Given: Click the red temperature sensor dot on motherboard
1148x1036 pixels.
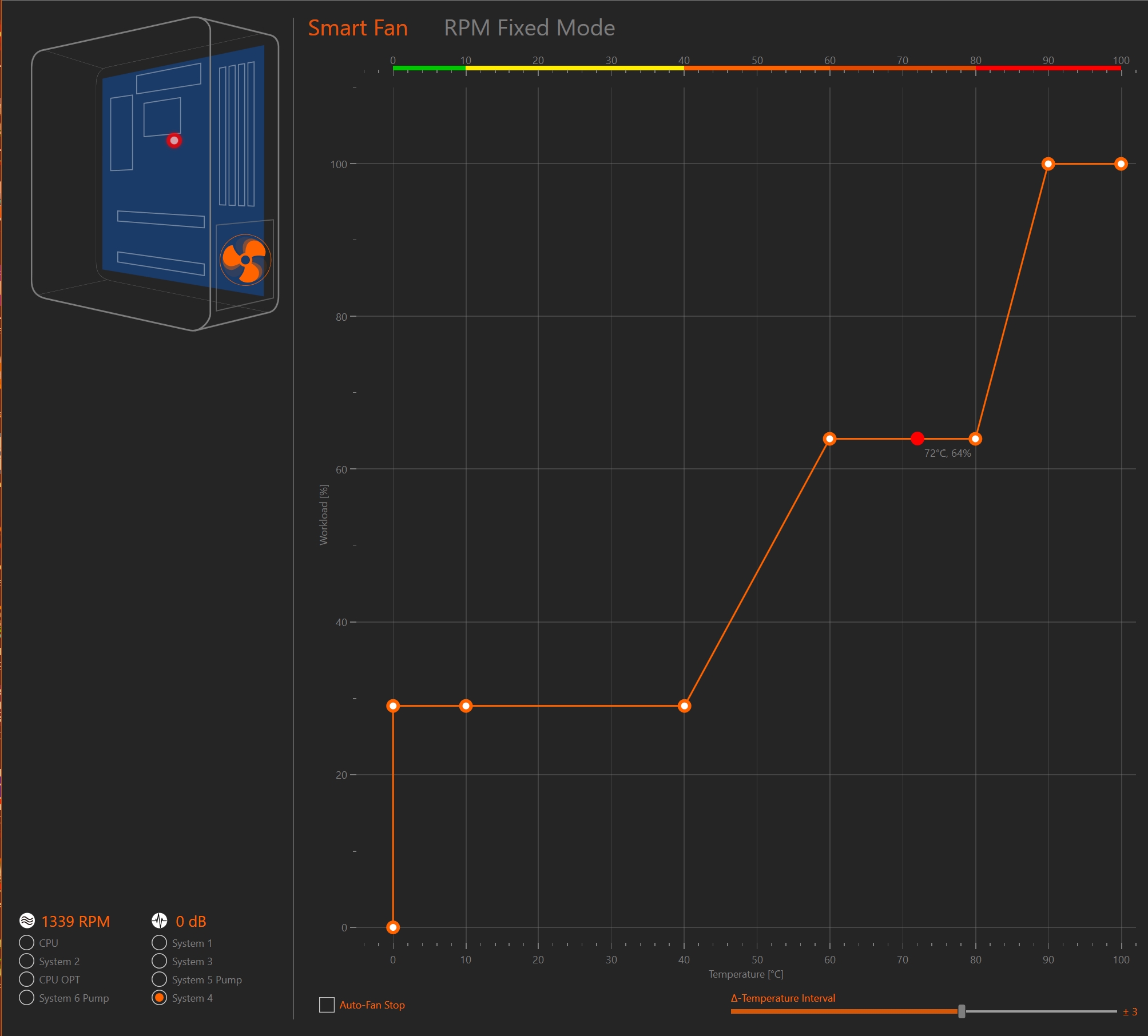Looking at the screenshot, I should [x=174, y=141].
